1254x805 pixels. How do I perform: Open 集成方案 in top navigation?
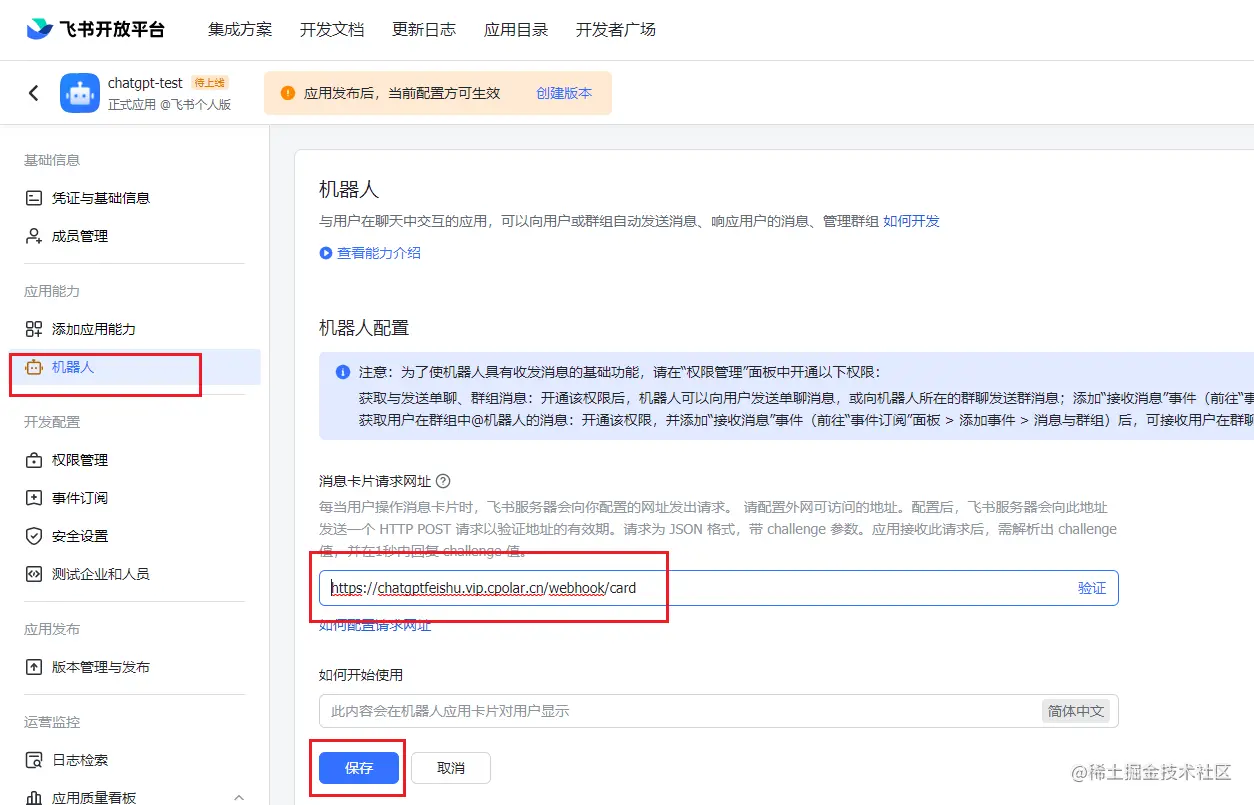240,29
